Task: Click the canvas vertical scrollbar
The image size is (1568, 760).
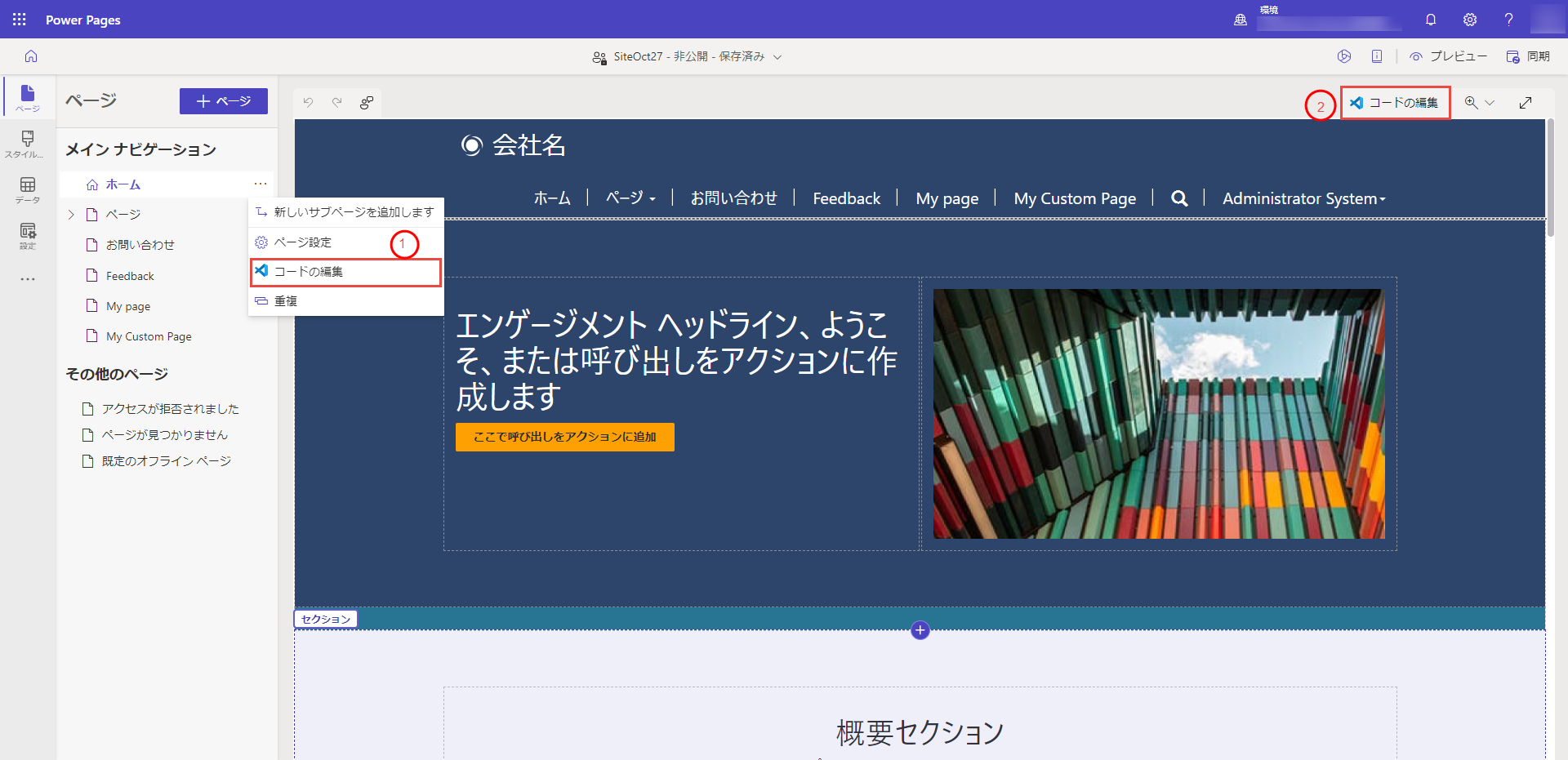Action: click(1550, 178)
